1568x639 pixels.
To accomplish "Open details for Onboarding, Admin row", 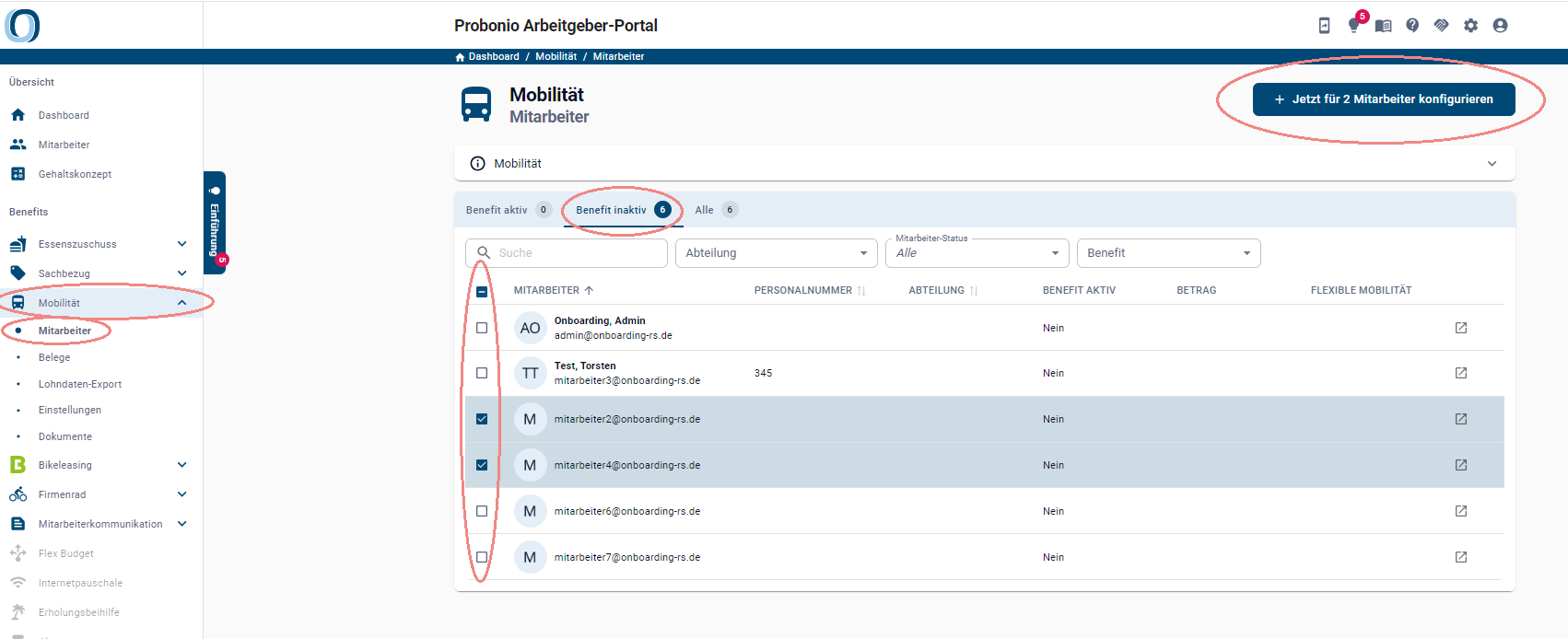I will [x=1461, y=328].
